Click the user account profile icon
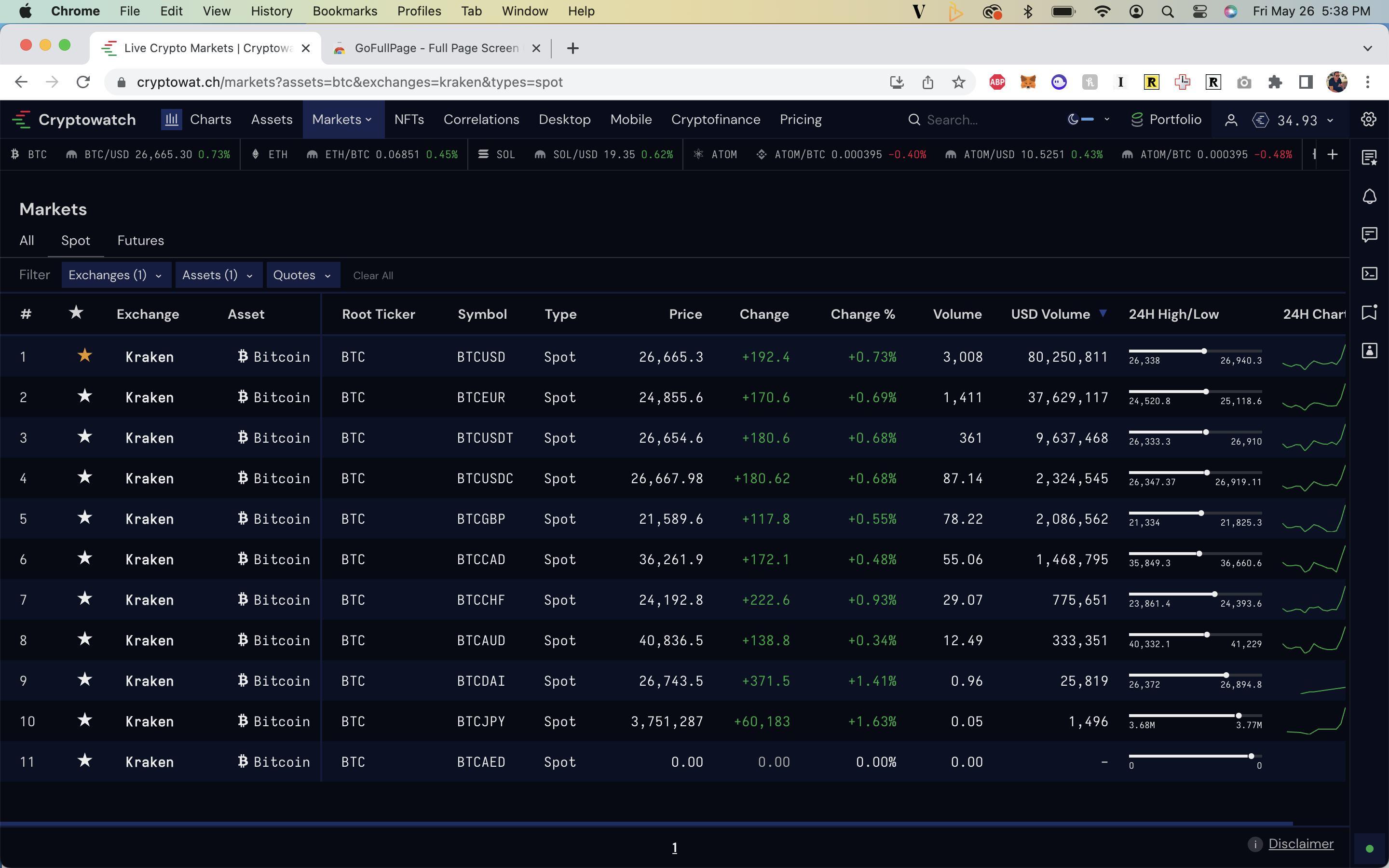This screenshot has width=1389, height=868. tap(1231, 120)
